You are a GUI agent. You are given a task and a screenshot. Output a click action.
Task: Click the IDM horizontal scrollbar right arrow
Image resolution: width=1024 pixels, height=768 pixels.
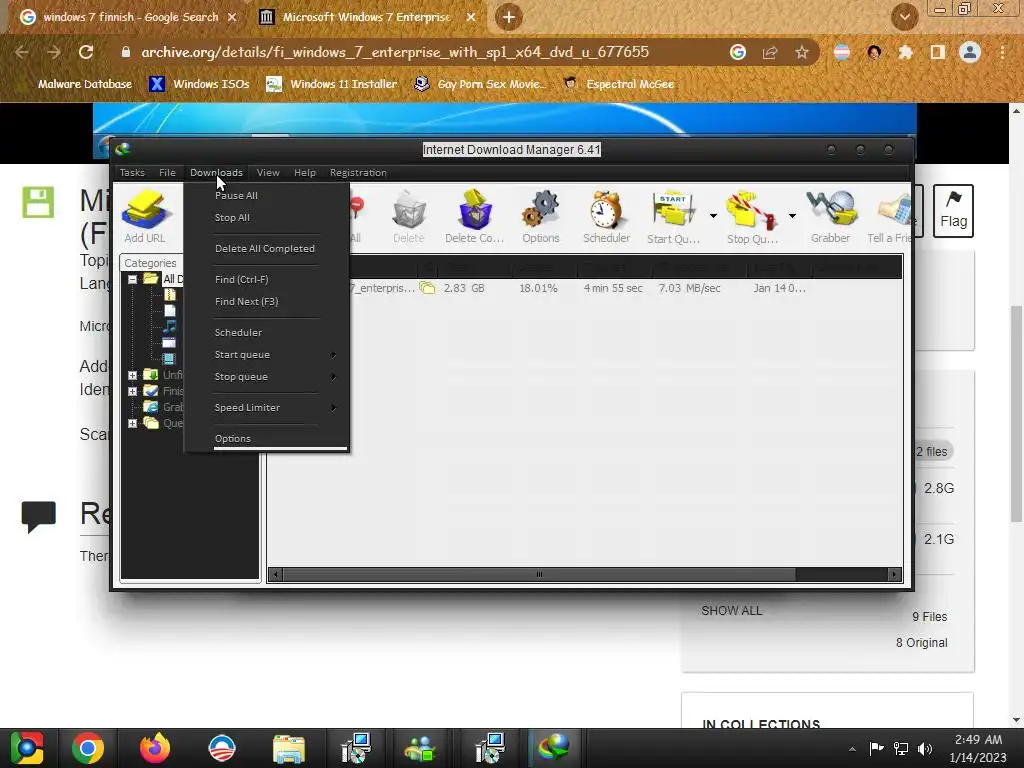coord(894,575)
